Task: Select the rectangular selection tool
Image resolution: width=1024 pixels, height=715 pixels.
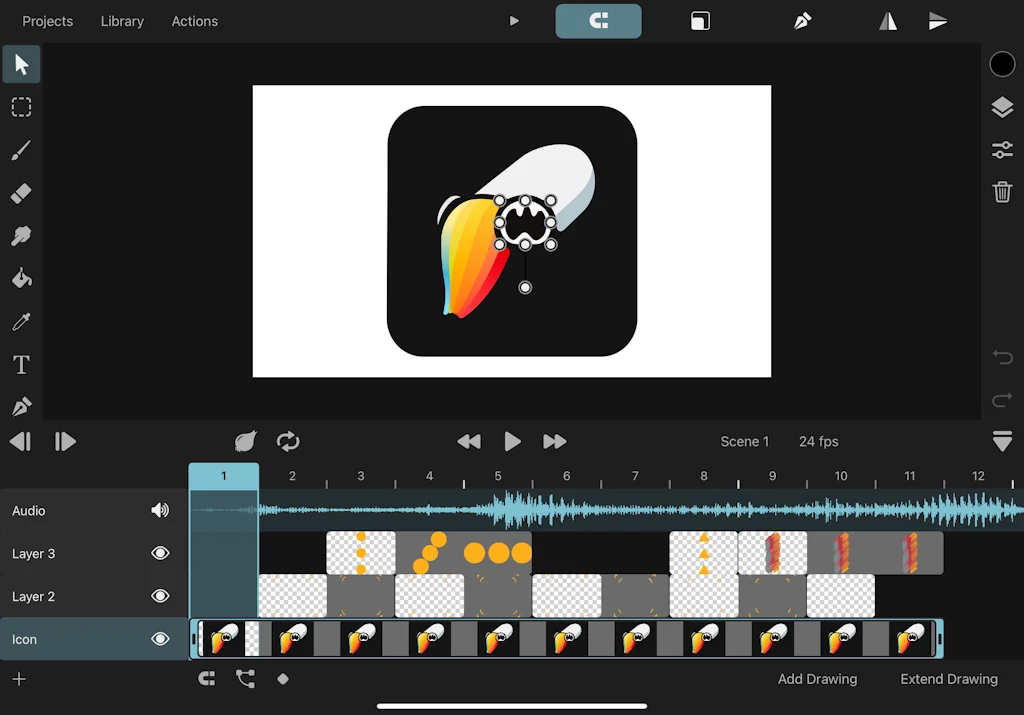Action: tap(21, 107)
